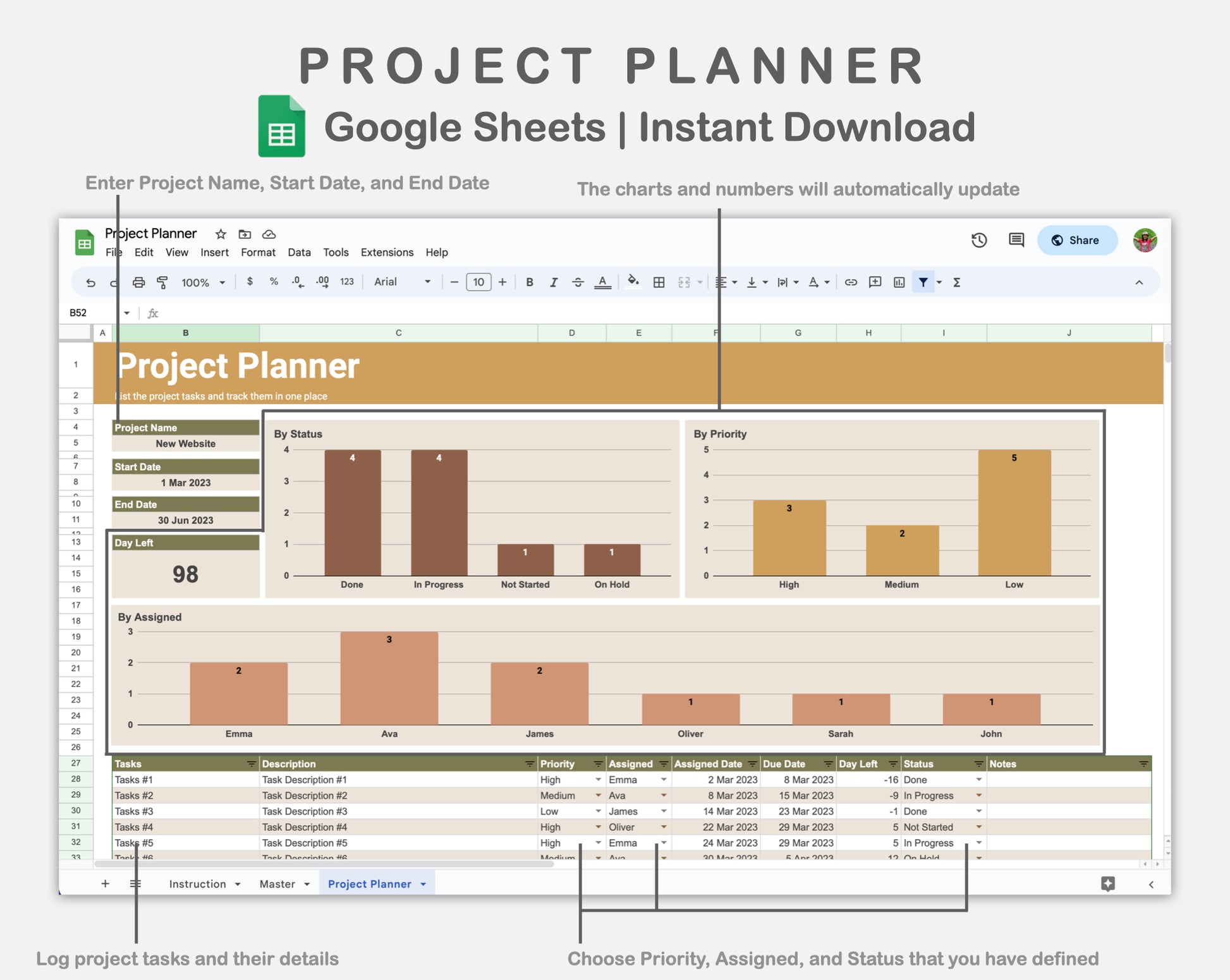The width and height of the screenshot is (1230, 980).
Task: Click the Done bar in By Status chart
Action: (x=353, y=512)
